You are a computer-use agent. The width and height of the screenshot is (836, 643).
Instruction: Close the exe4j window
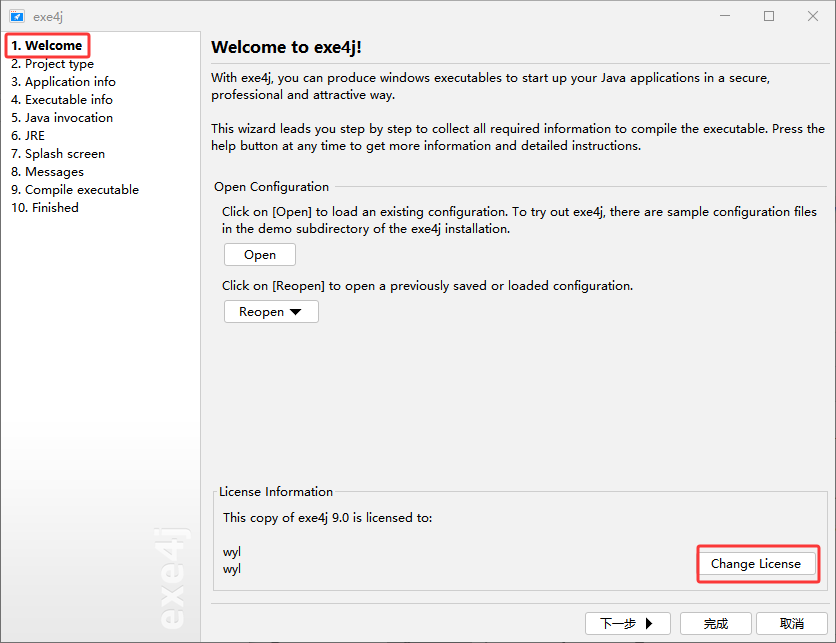pos(813,16)
